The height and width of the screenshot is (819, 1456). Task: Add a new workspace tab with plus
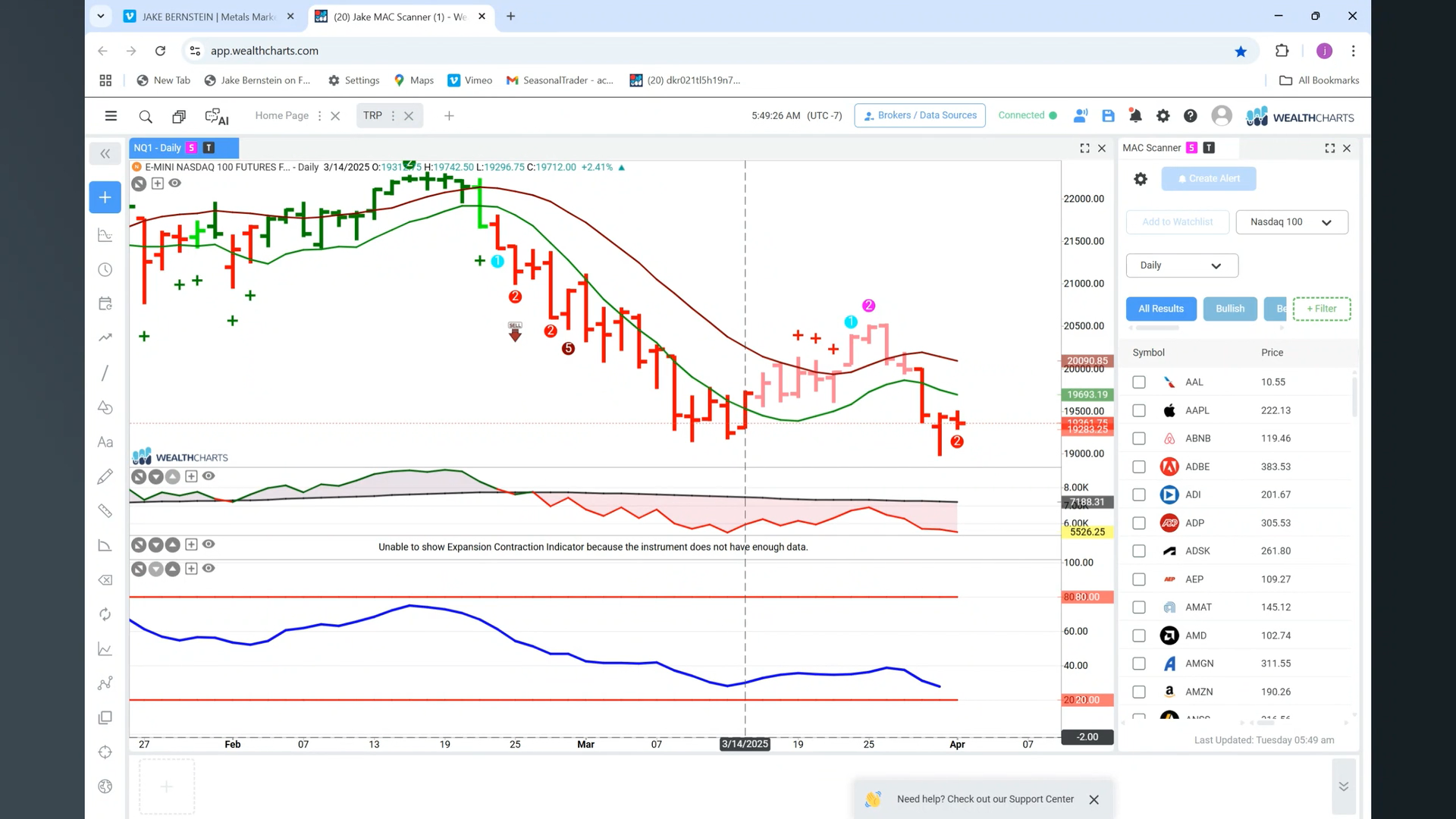pyautogui.click(x=449, y=116)
